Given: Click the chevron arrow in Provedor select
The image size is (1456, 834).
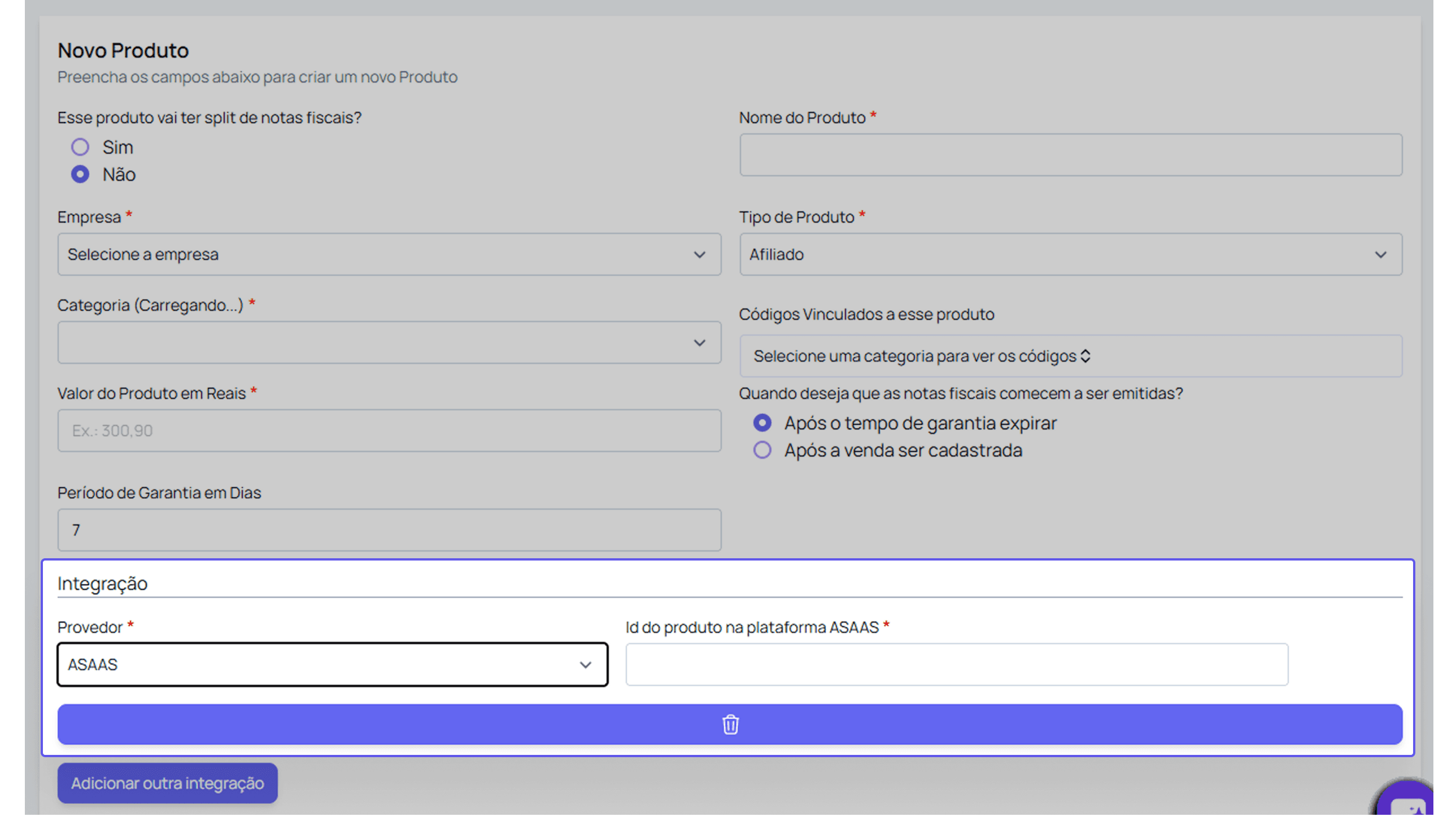Looking at the screenshot, I should click(585, 665).
